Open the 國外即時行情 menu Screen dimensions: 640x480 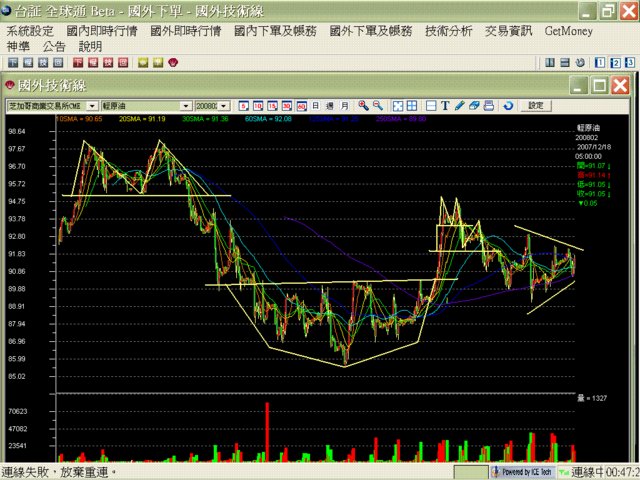(186, 31)
